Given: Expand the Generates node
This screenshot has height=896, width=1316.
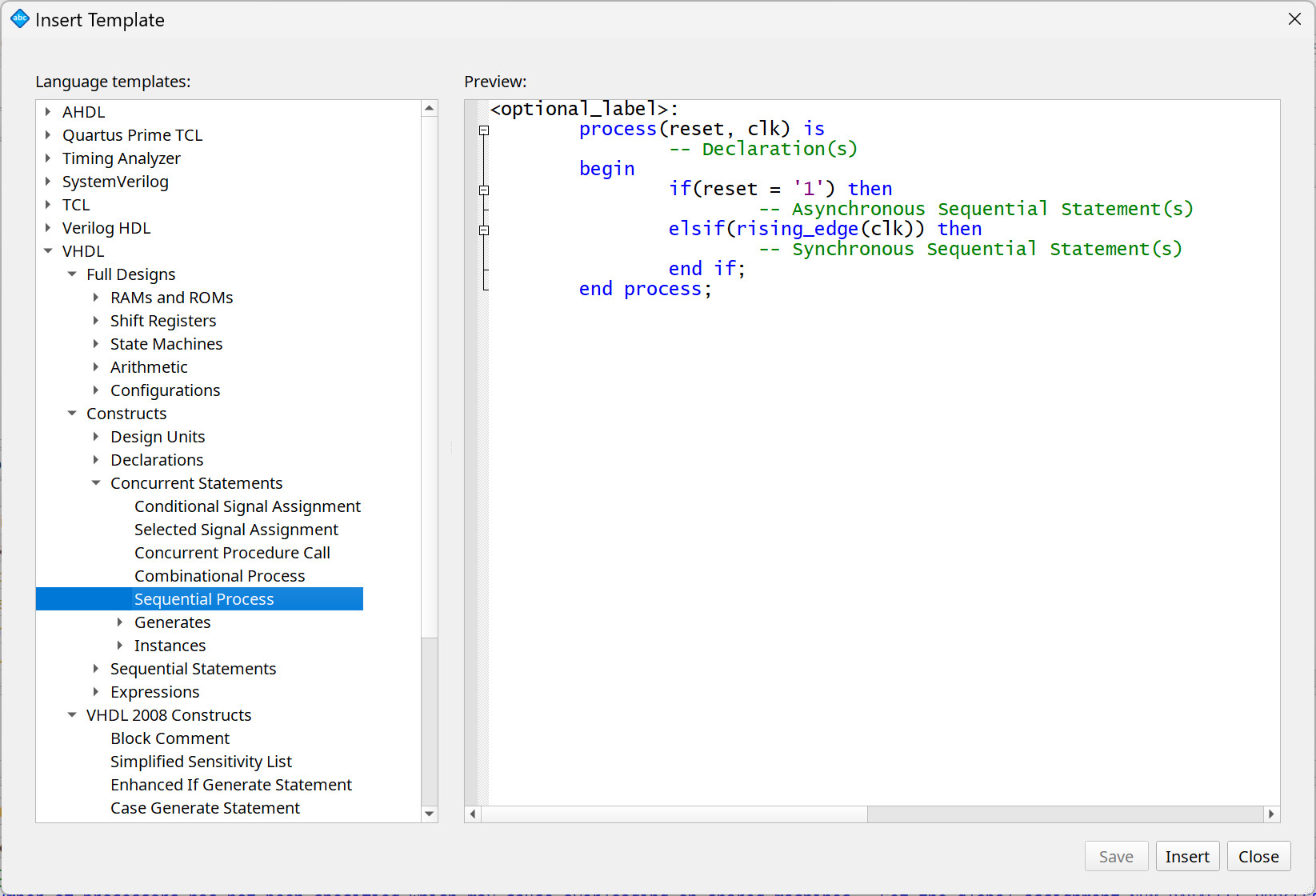Looking at the screenshot, I should pyautogui.click(x=120, y=622).
